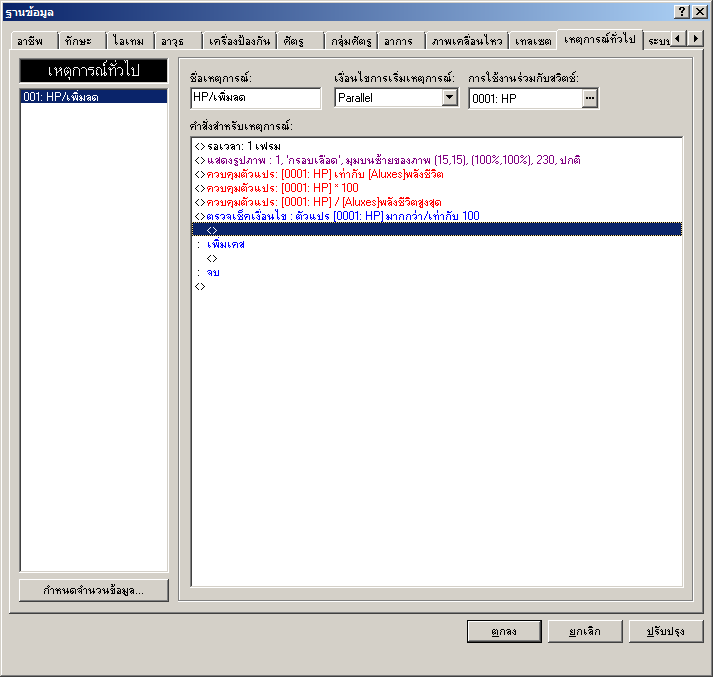Open the อาการ tab
The image size is (713, 677).
pos(401,41)
